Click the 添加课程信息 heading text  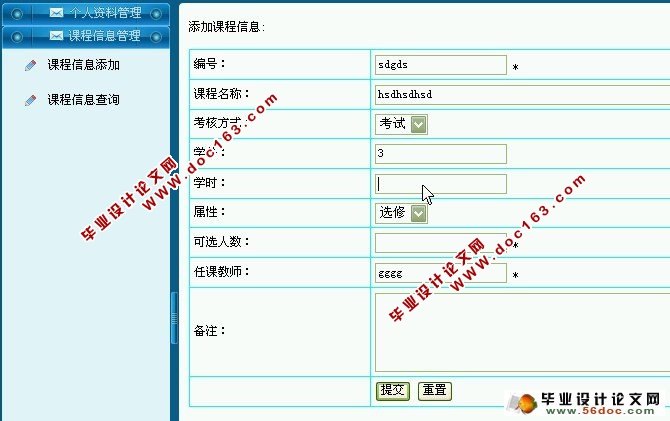(226, 27)
